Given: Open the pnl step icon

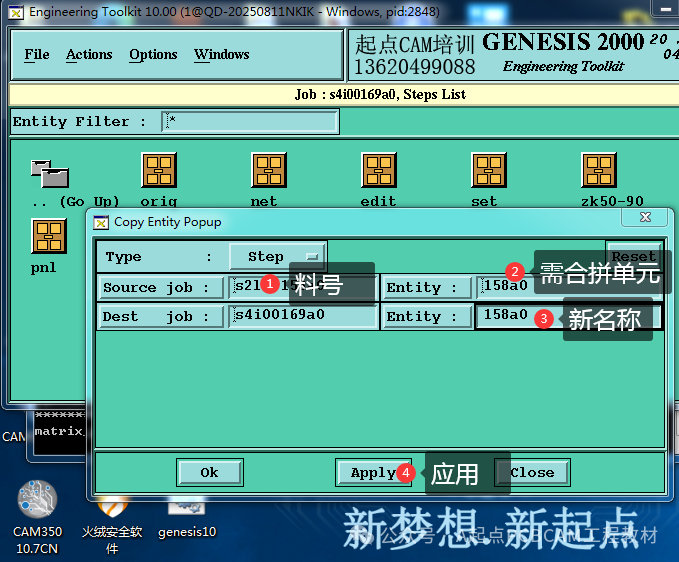Looking at the screenshot, I should pos(49,236).
